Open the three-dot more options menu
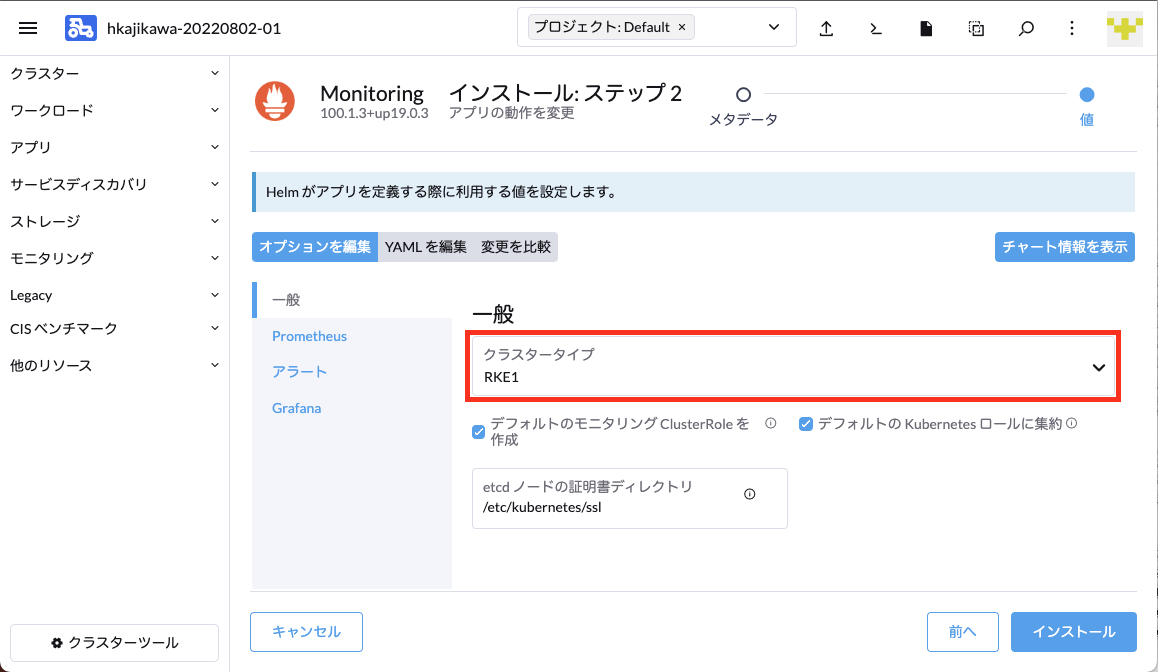This screenshot has height=672, width=1158. (1072, 29)
